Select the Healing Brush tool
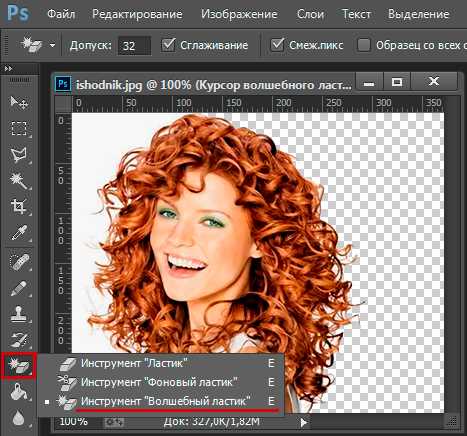Screen dimensions: 467x436 point(19,262)
